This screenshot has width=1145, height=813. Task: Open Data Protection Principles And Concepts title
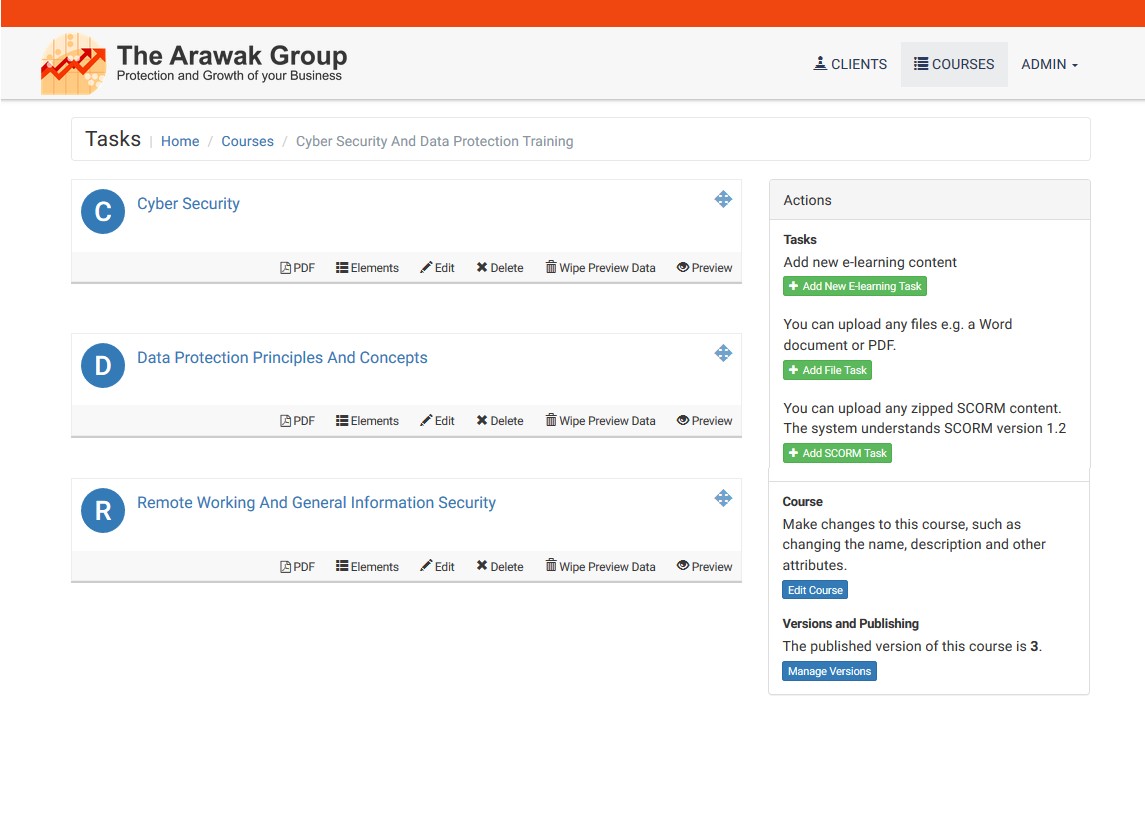point(283,358)
